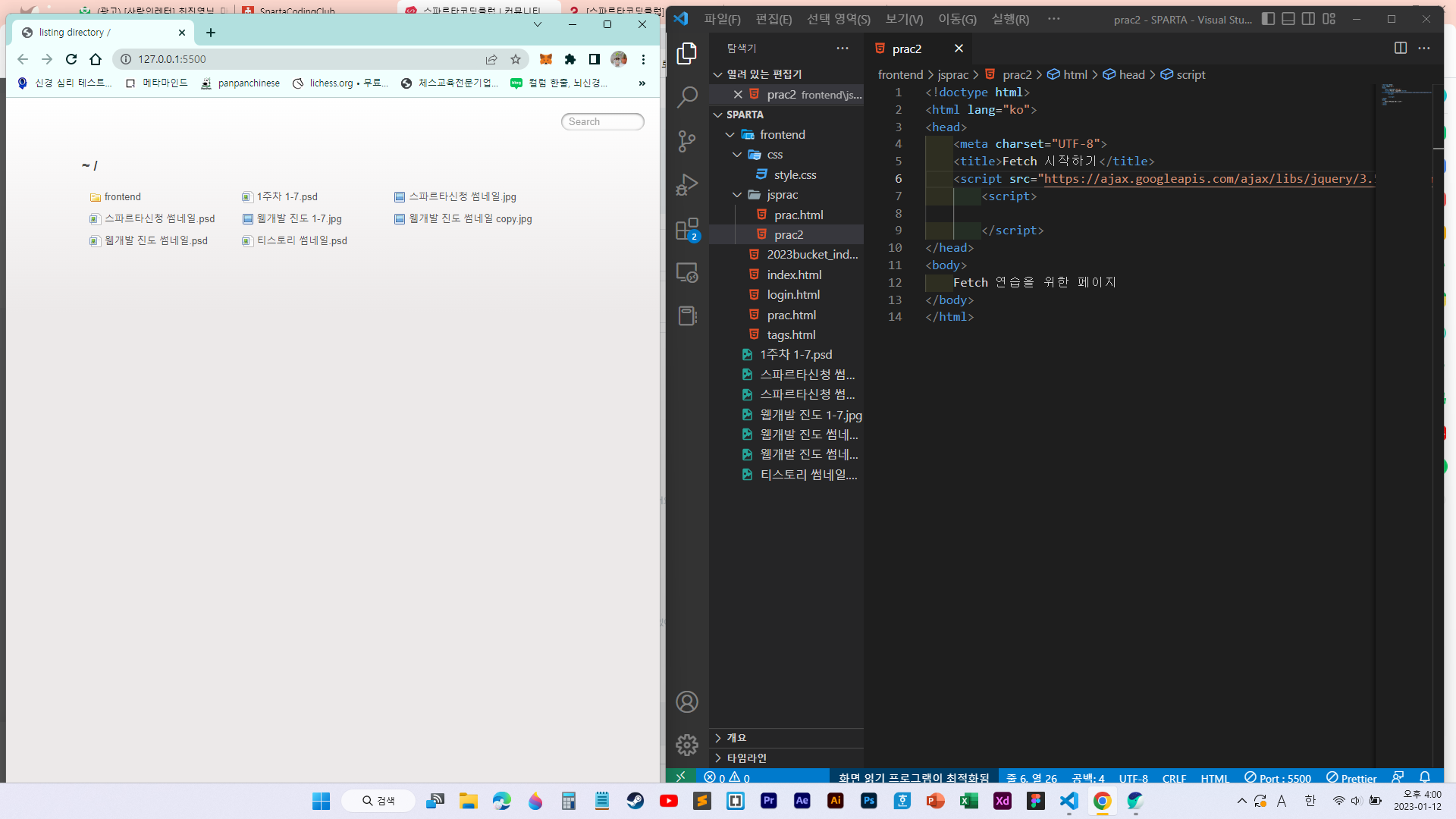The height and width of the screenshot is (819, 1456).
Task: Reload the page in Chrome
Action: (71, 59)
